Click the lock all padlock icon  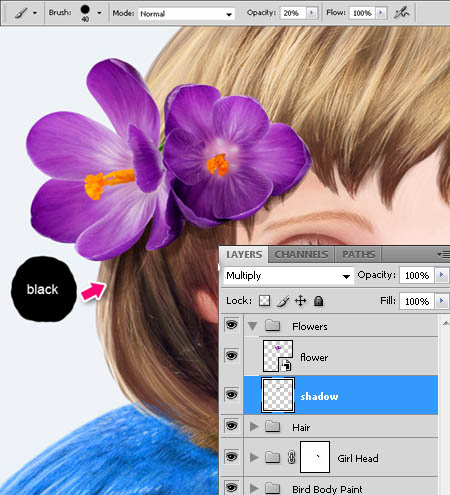pos(318,301)
